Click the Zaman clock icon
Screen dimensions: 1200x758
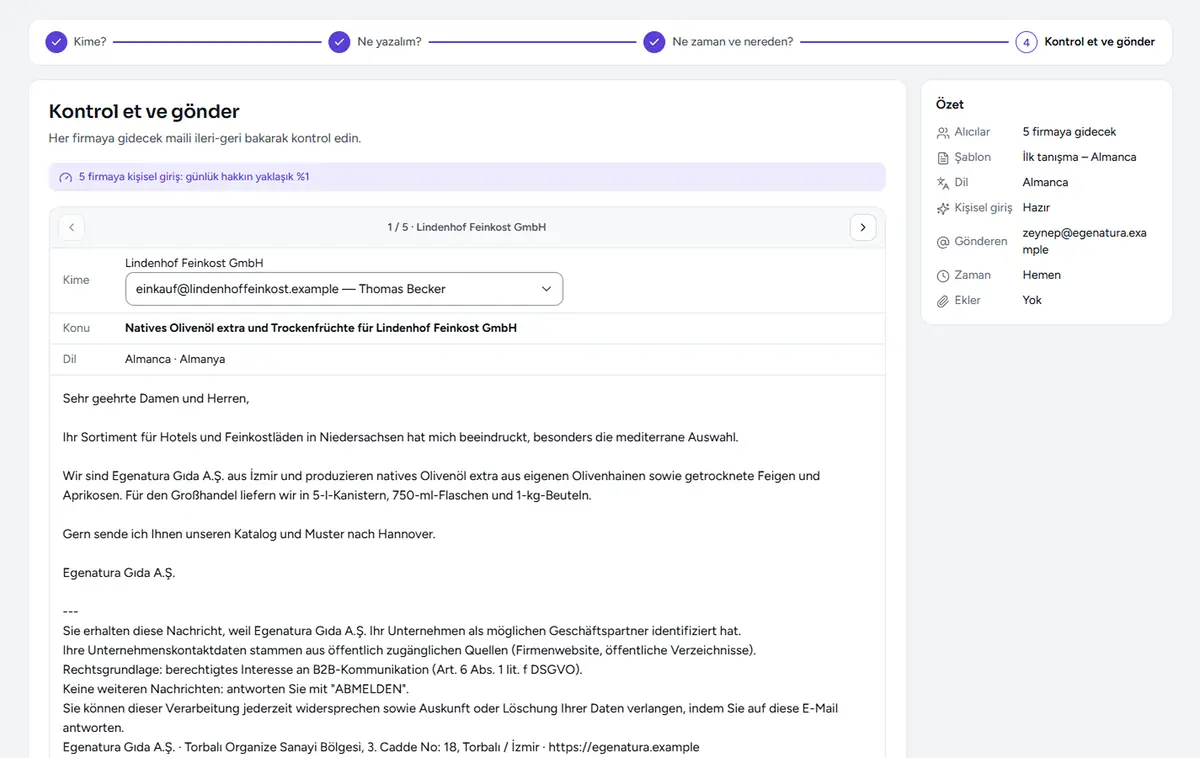click(x=942, y=275)
